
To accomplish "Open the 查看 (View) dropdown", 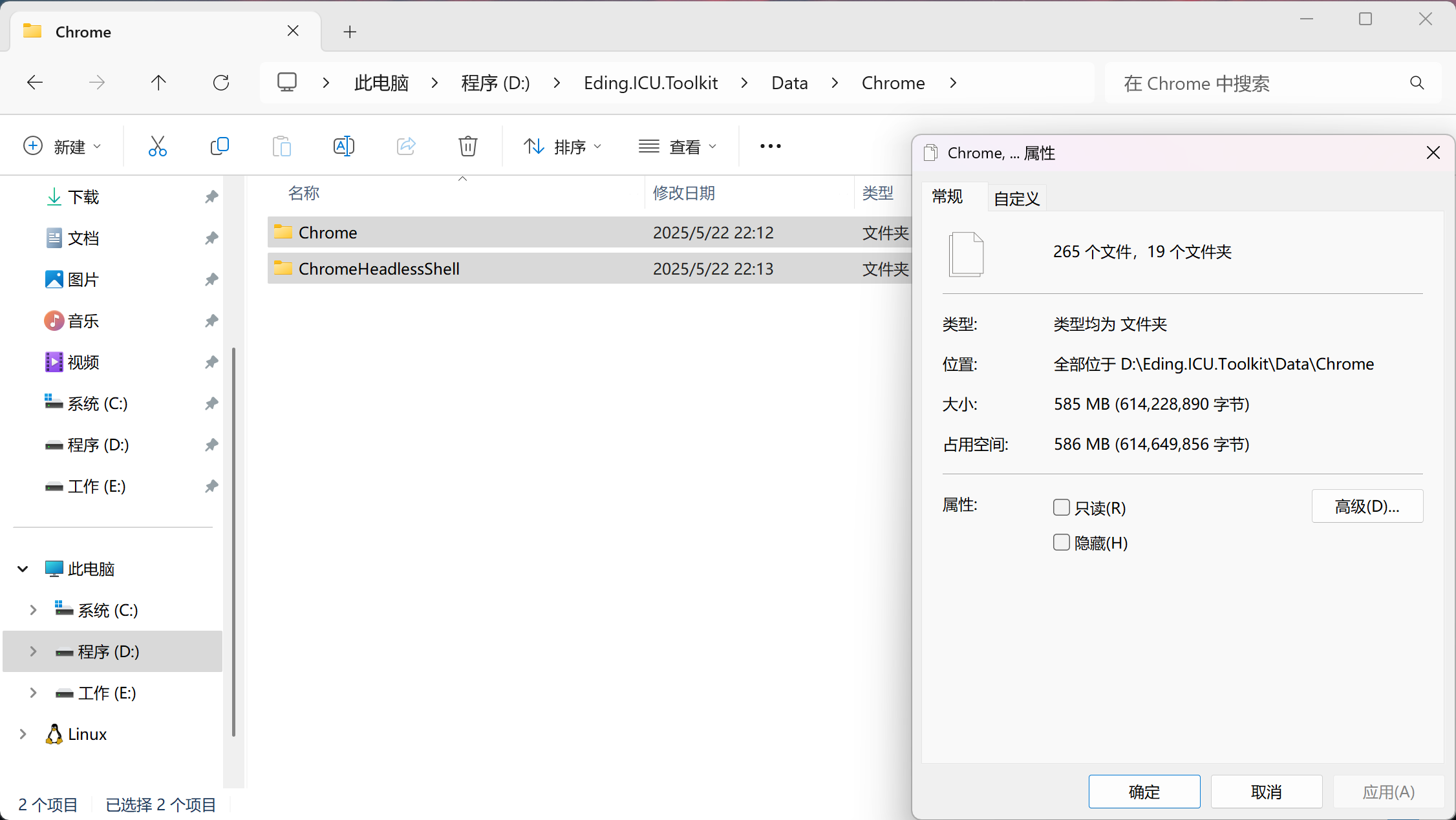I will click(678, 147).
